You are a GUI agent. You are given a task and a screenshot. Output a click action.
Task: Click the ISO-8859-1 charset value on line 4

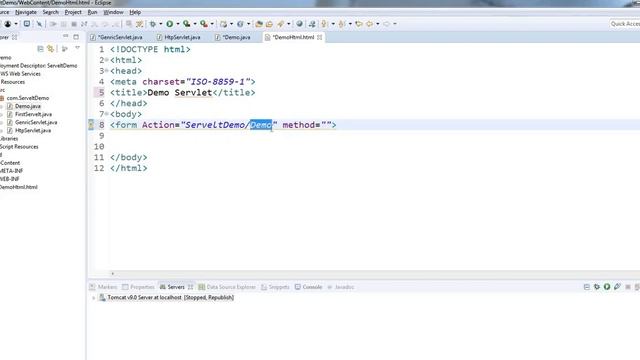[218, 82]
